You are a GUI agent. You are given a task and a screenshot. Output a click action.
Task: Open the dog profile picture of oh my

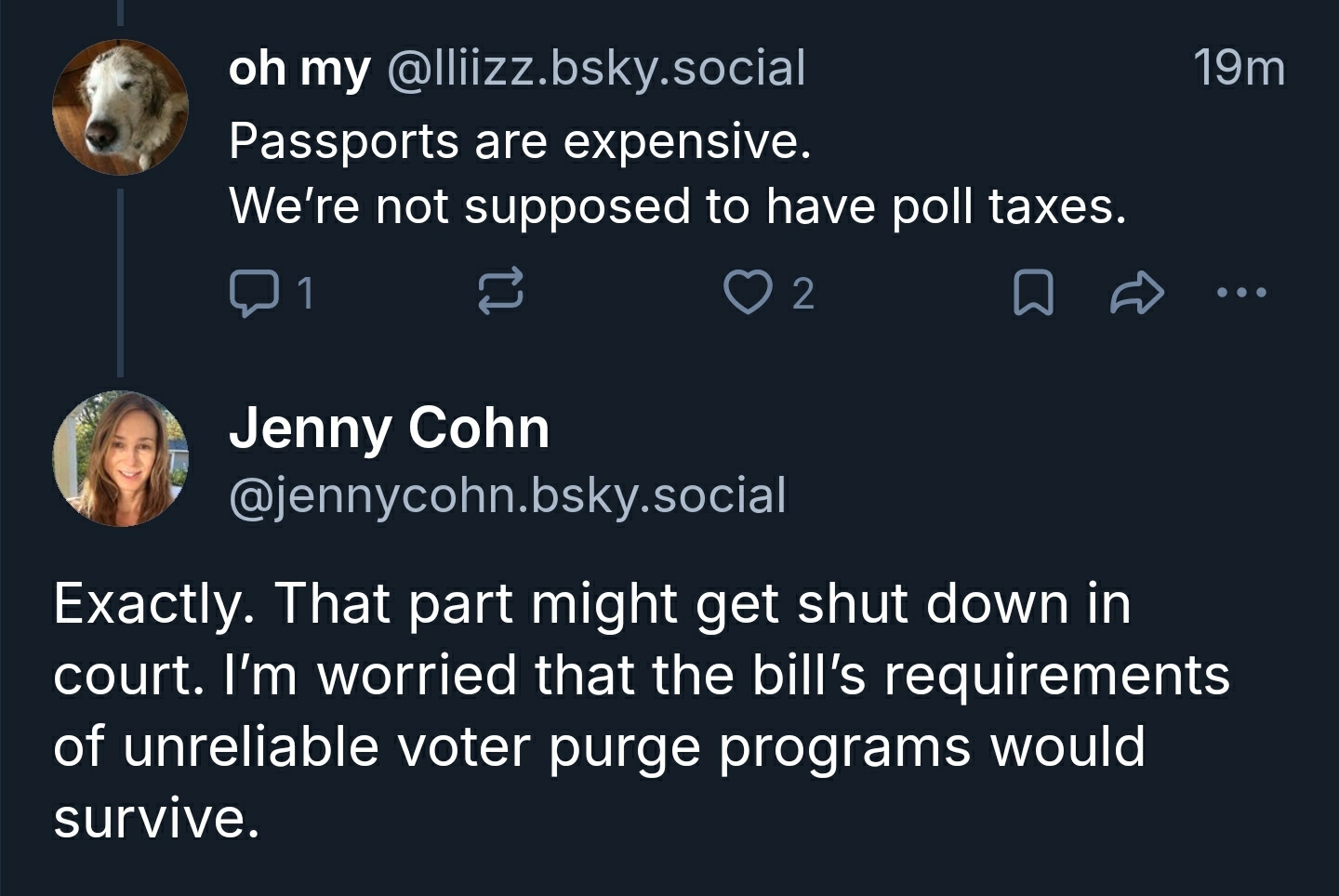click(x=120, y=107)
